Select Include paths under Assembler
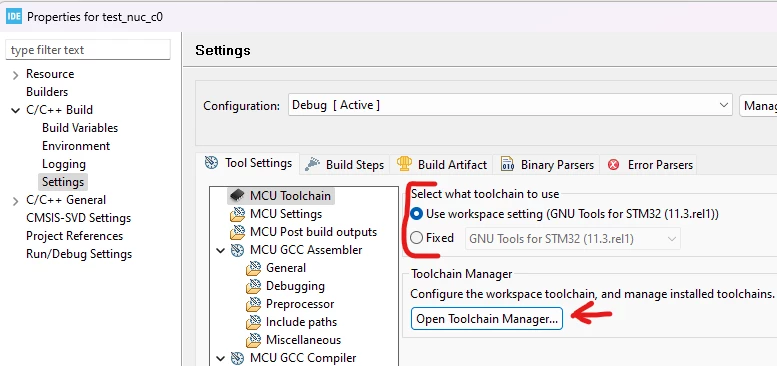 [x=301, y=322]
